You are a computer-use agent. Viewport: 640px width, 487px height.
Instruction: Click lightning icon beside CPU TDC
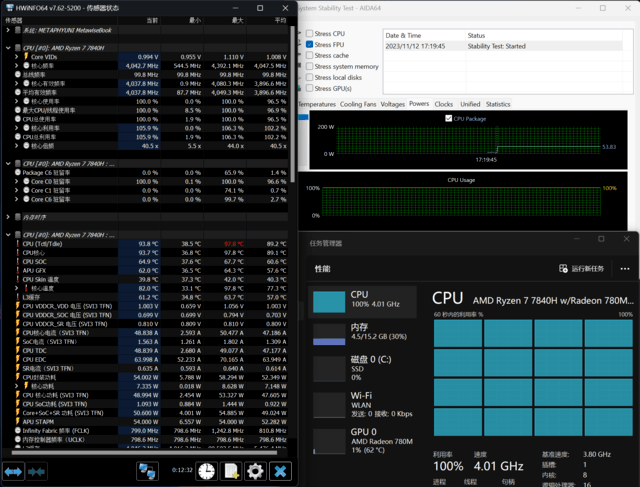[x=18, y=350]
